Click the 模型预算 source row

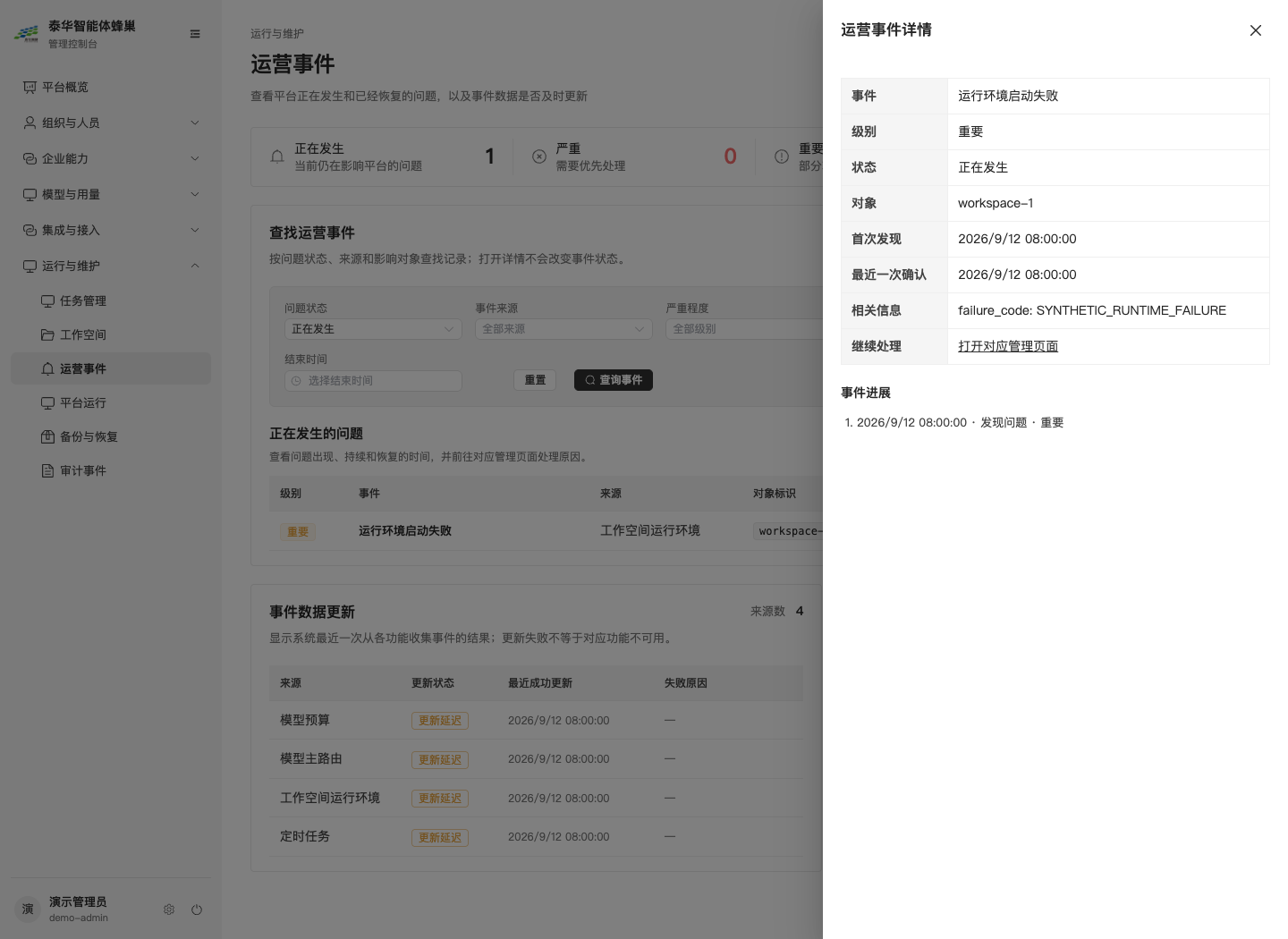tap(536, 720)
